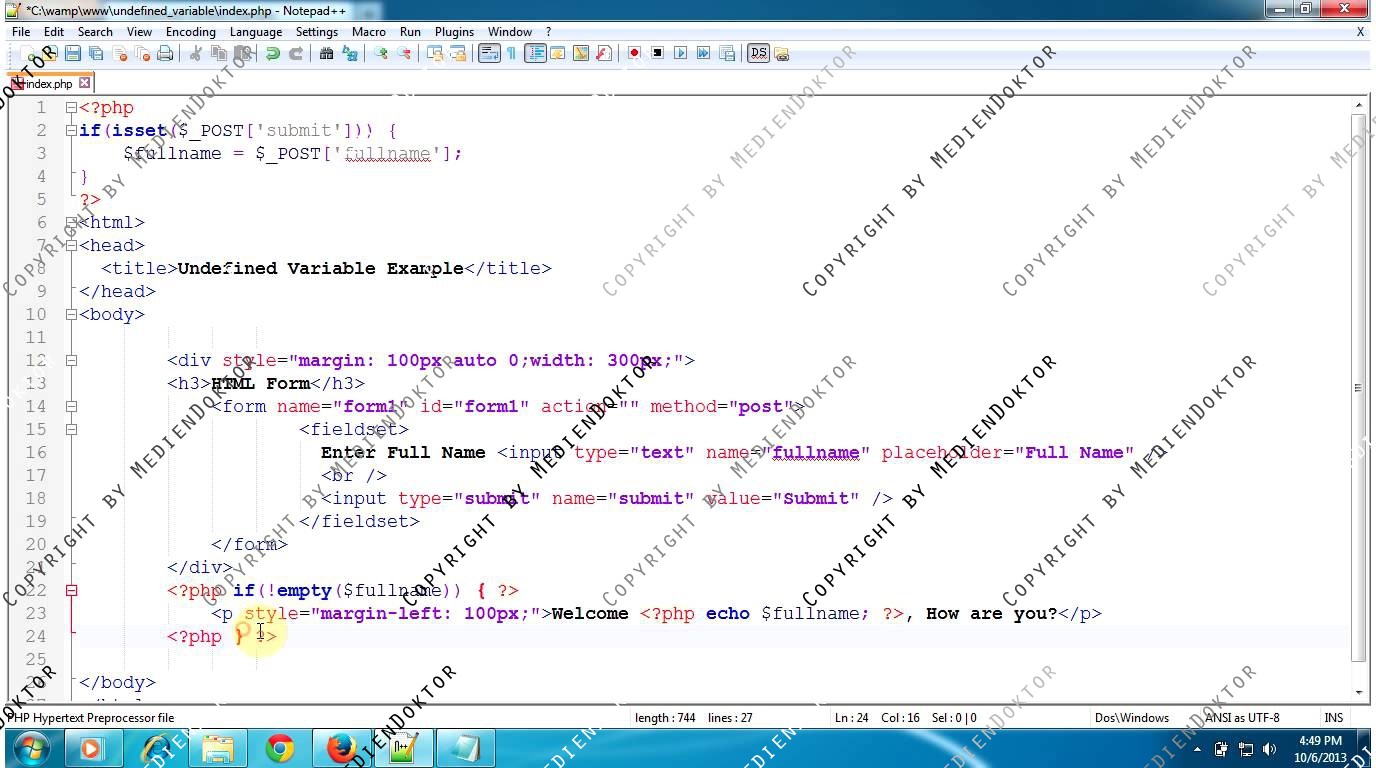Open the Encoding menu
Image resolution: width=1376 pixels, height=768 pixels.
[190, 32]
